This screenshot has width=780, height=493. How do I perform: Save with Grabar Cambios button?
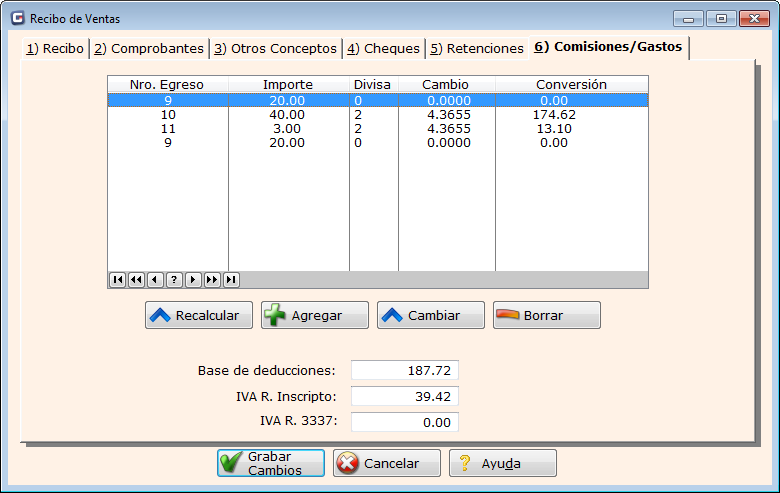point(270,463)
